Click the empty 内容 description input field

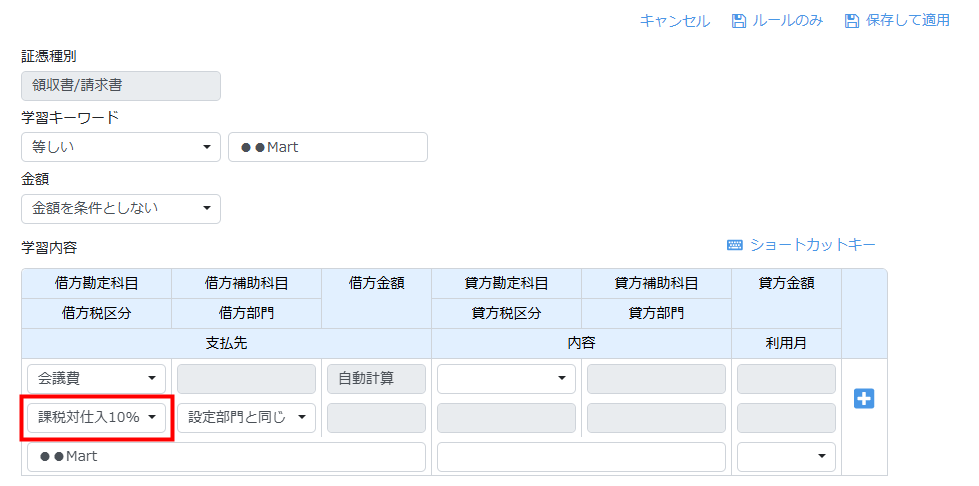(581, 457)
